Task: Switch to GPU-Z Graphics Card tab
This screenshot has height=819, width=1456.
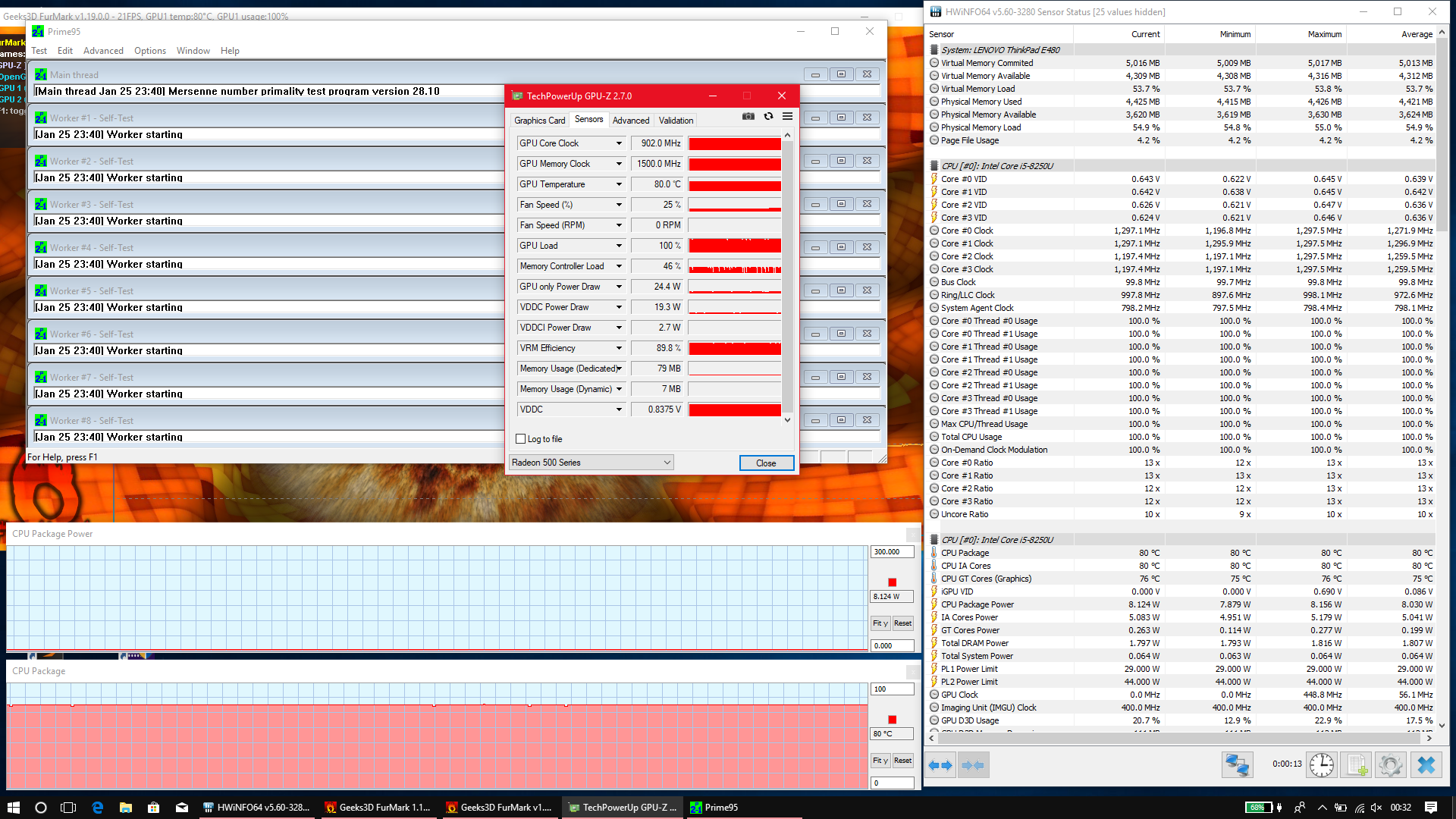Action: point(539,121)
